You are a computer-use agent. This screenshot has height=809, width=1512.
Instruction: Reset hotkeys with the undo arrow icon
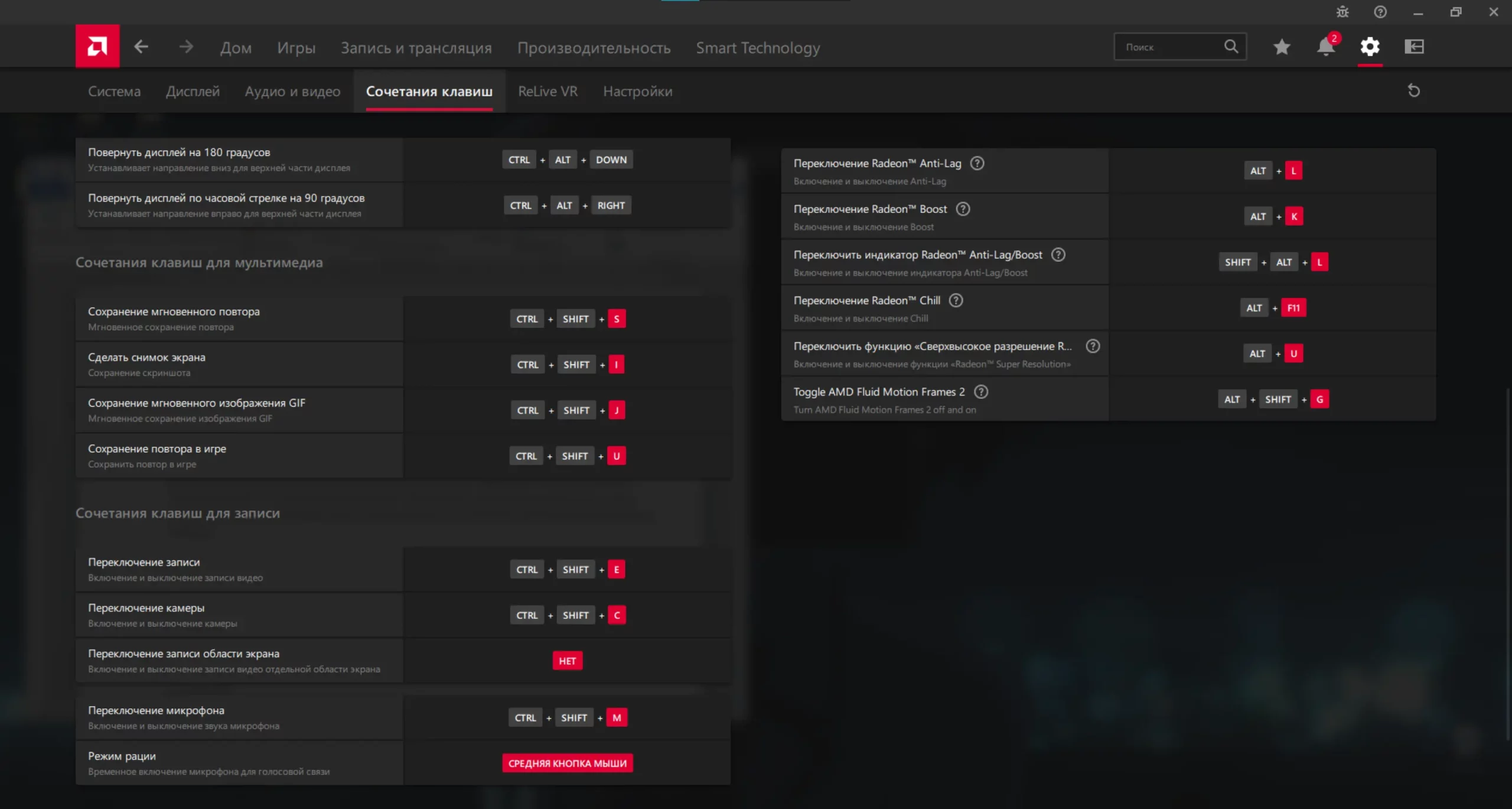(x=1413, y=91)
